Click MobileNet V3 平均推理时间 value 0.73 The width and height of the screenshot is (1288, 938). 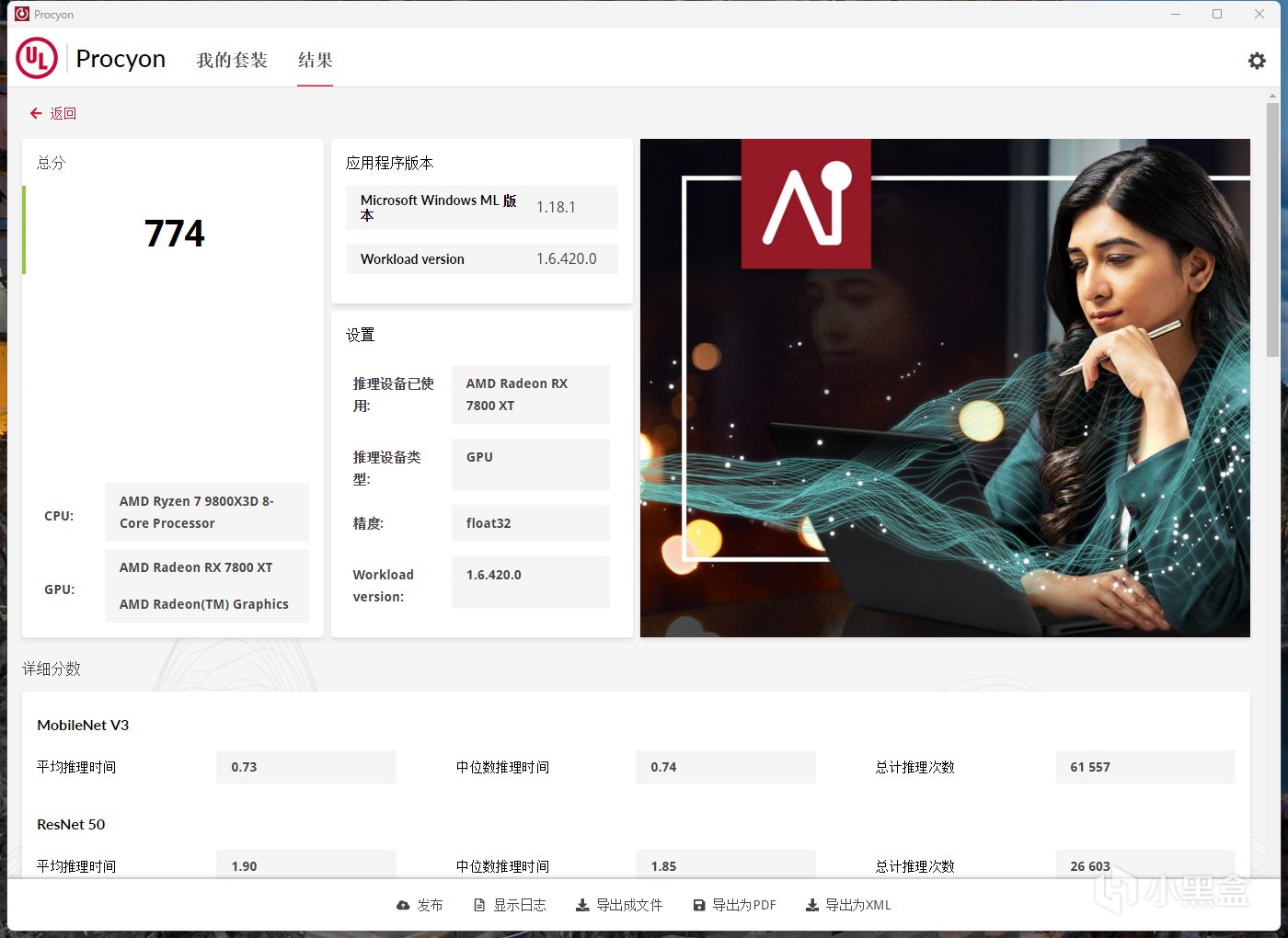[306, 767]
